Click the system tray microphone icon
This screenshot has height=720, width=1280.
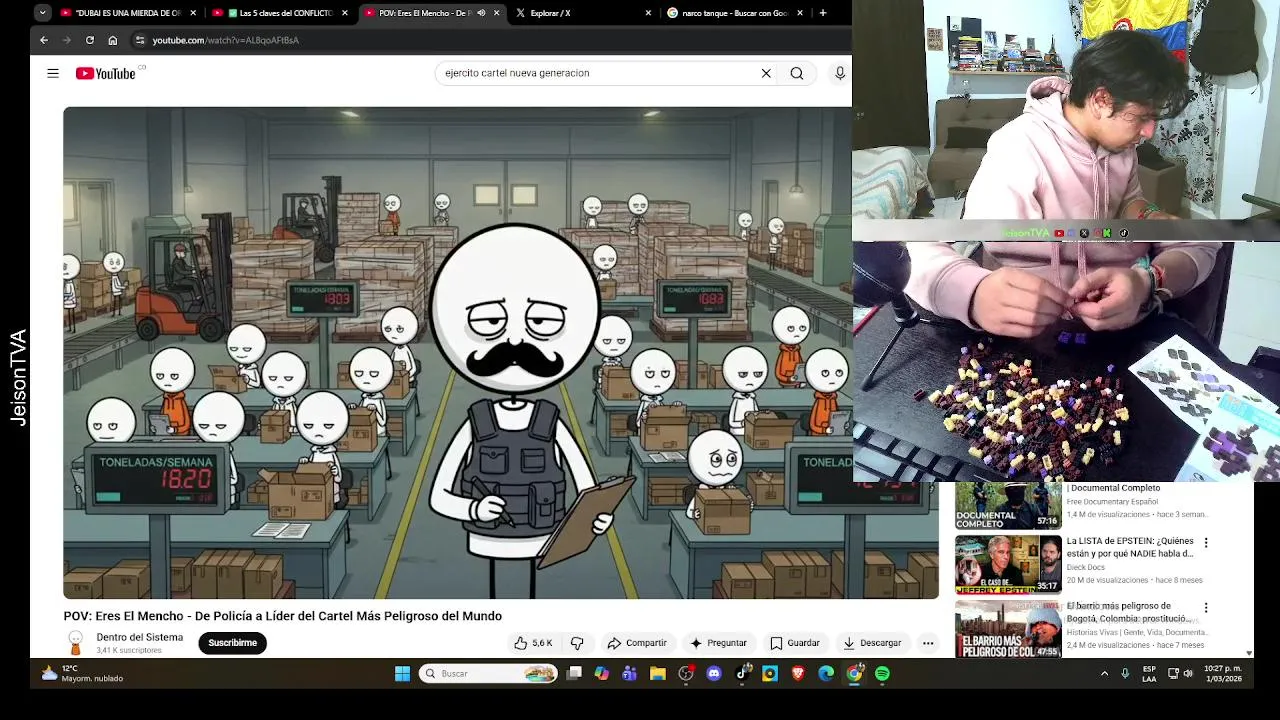(1125, 674)
